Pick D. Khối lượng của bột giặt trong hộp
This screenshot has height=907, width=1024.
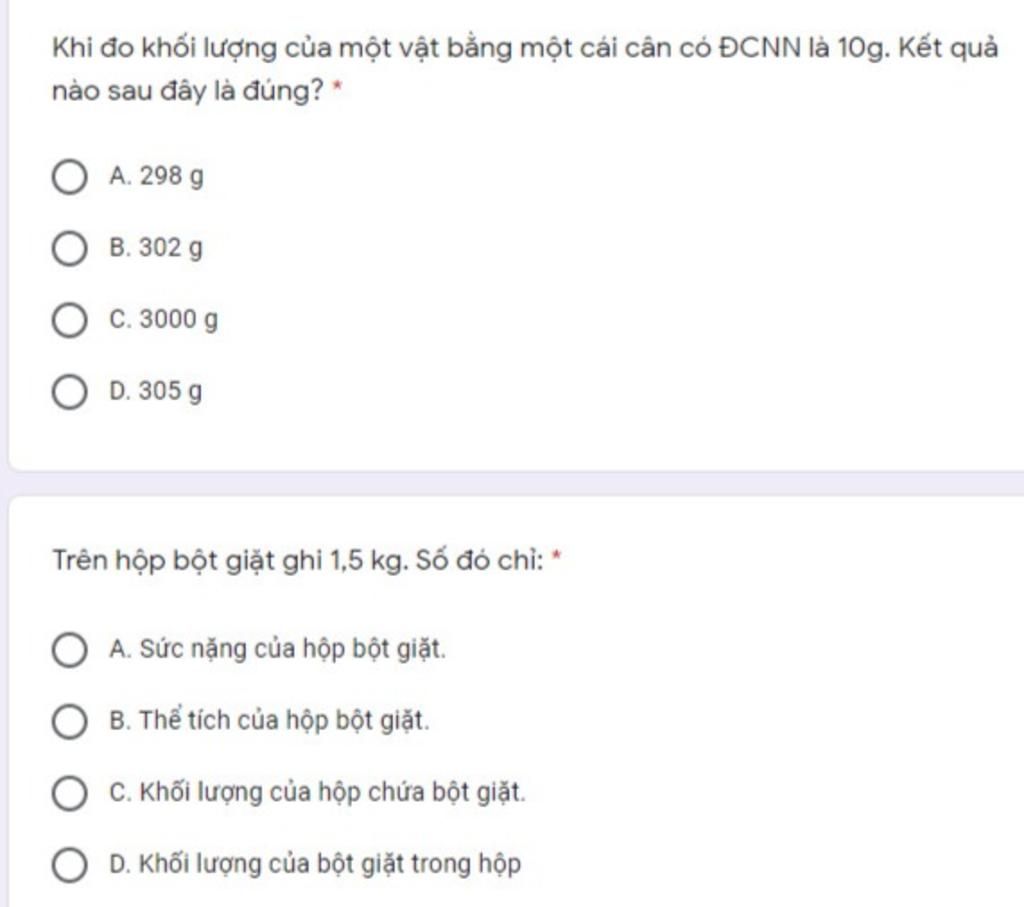69,865
